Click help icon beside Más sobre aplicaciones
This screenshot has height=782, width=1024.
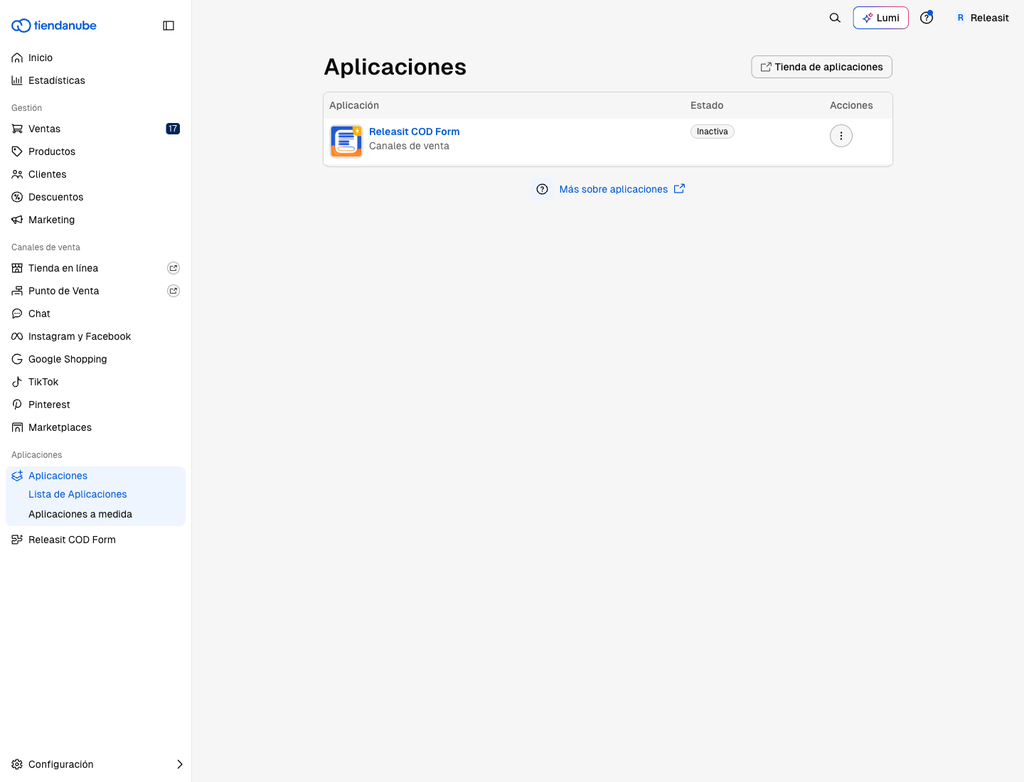(542, 189)
